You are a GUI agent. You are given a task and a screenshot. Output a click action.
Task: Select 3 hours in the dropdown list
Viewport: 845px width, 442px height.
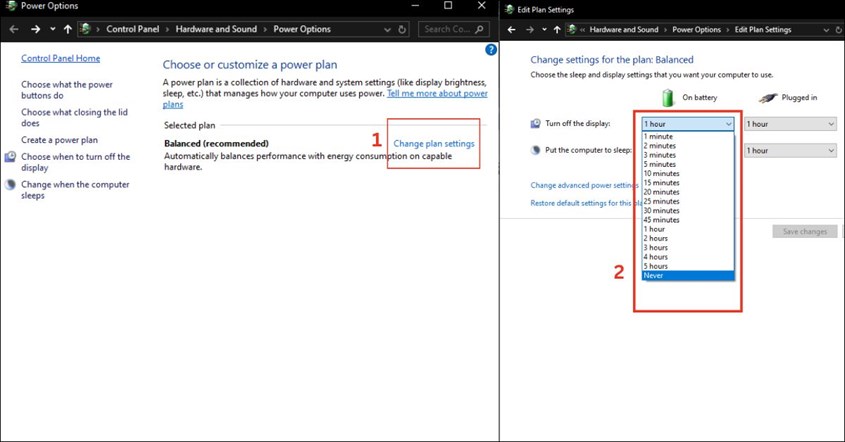point(688,247)
